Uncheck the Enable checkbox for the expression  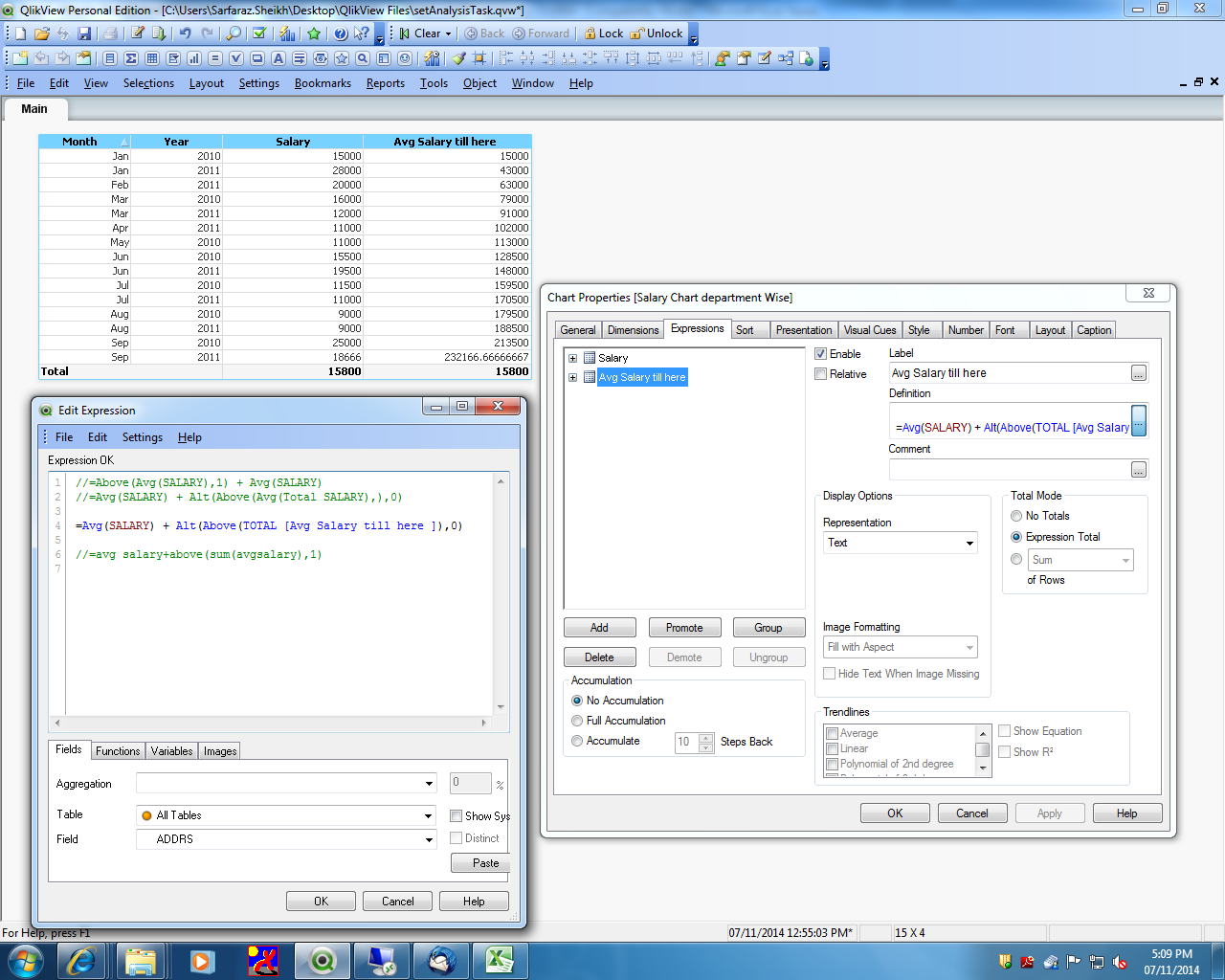click(x=820, y=354)
